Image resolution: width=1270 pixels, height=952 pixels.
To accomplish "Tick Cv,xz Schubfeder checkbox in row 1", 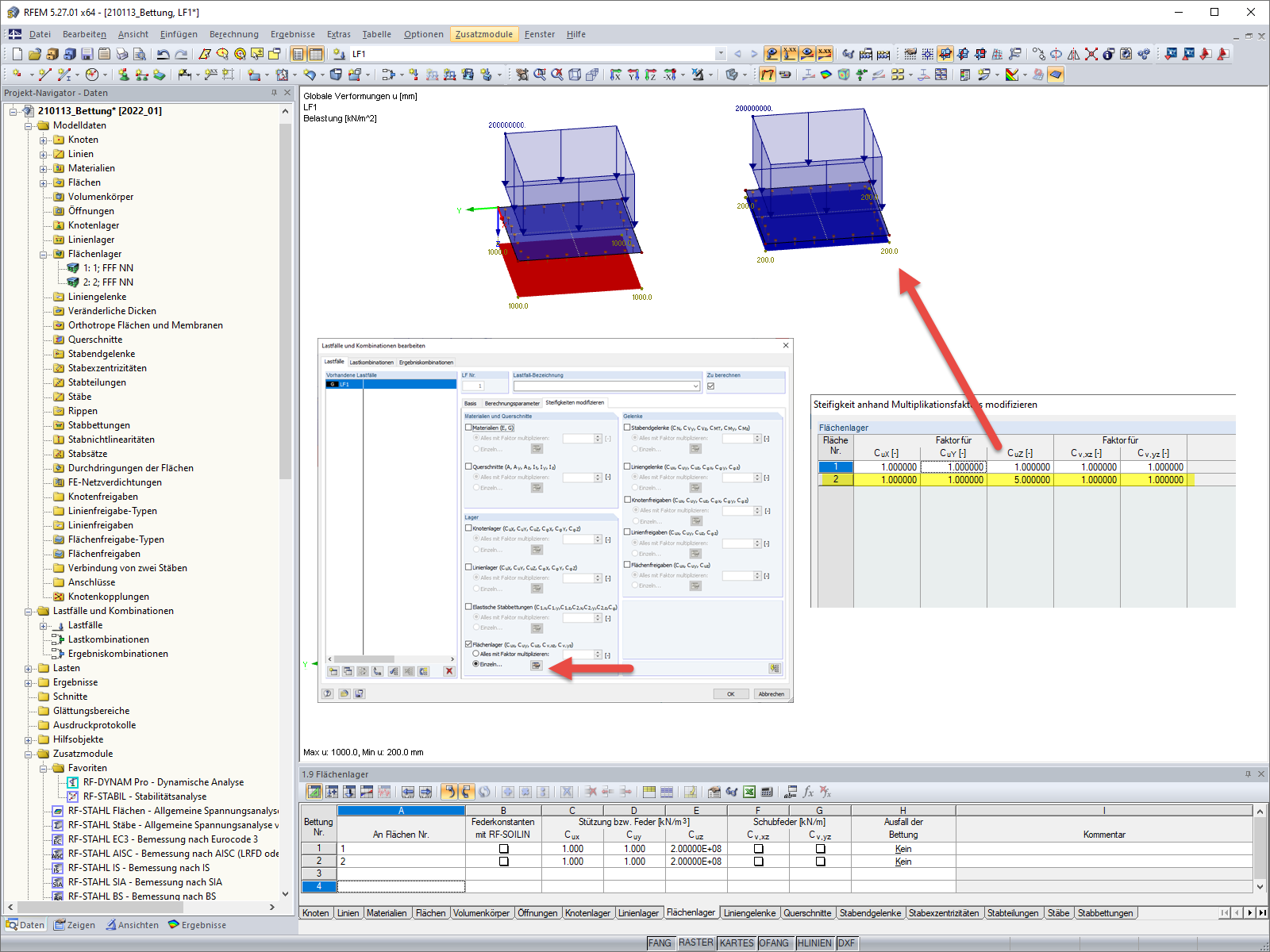I will [758, 849].
